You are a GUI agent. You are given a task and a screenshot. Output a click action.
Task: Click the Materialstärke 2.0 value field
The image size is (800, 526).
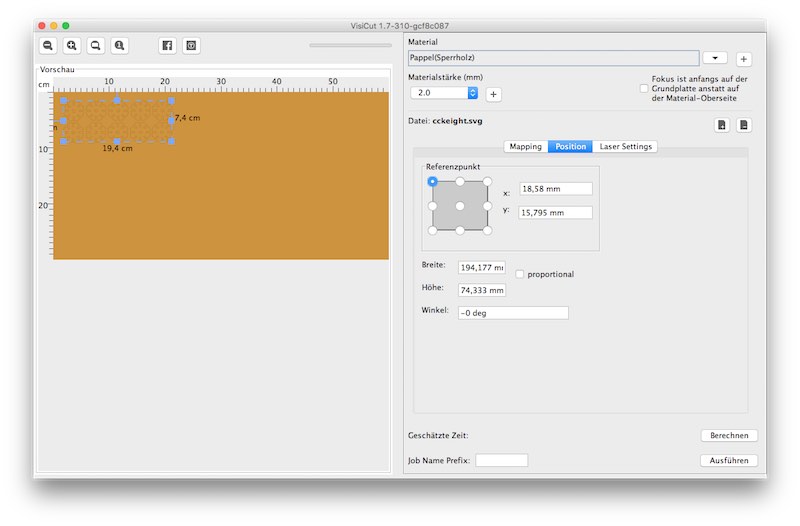[x=439, y=93]
